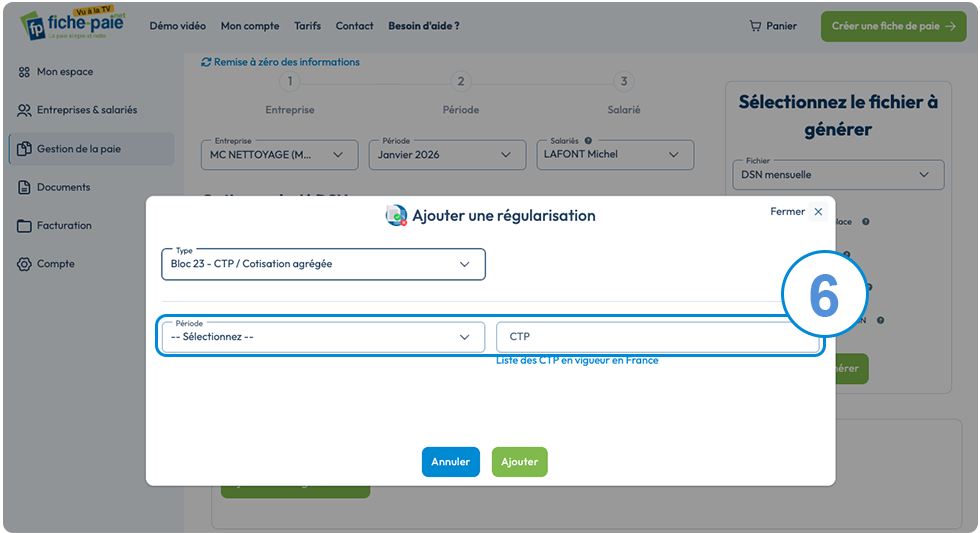Select step 3 Salarié in the stepper
980x533 pixels.
click(x=624, y=81)
